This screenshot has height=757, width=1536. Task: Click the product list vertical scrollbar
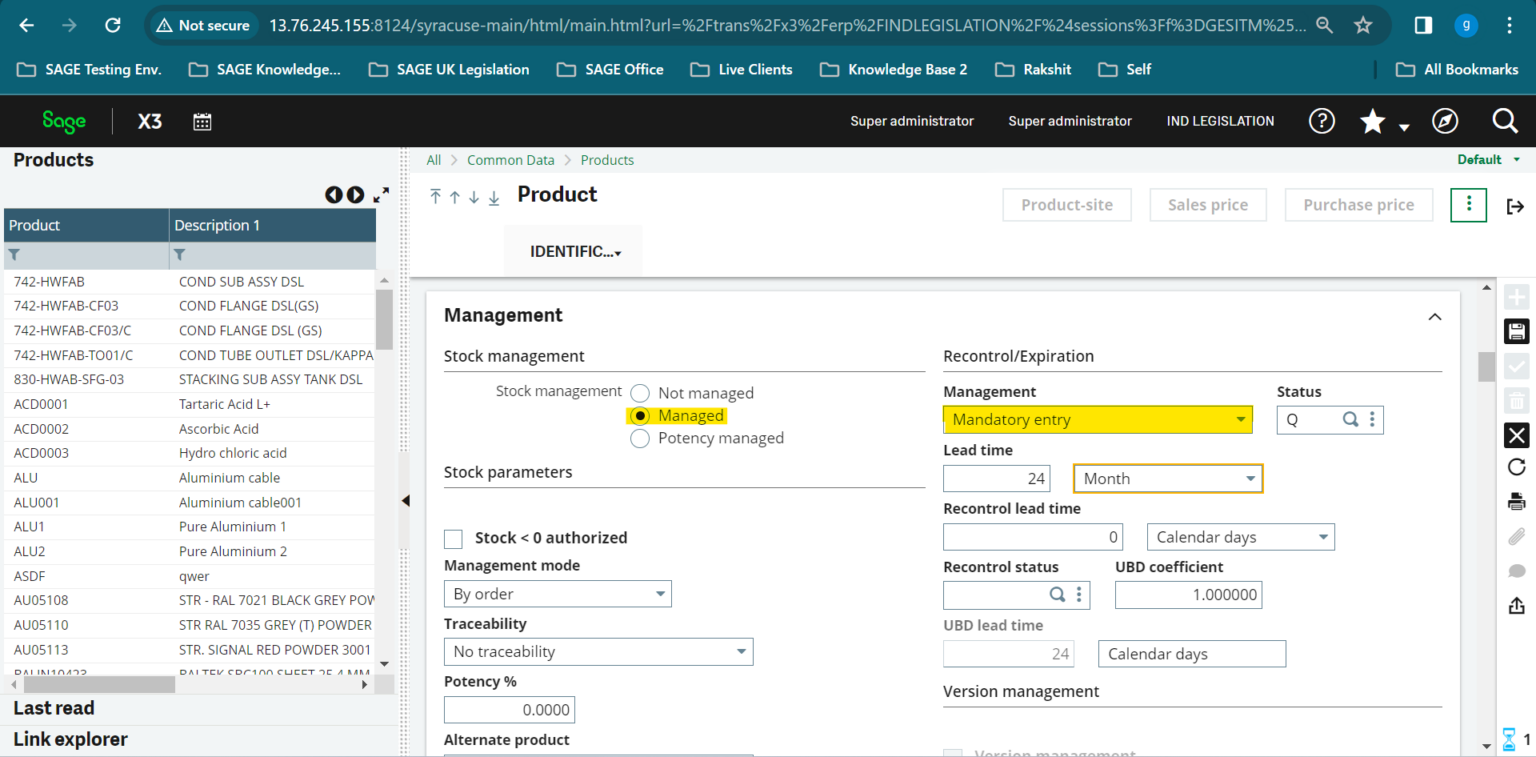click(384, 320)
